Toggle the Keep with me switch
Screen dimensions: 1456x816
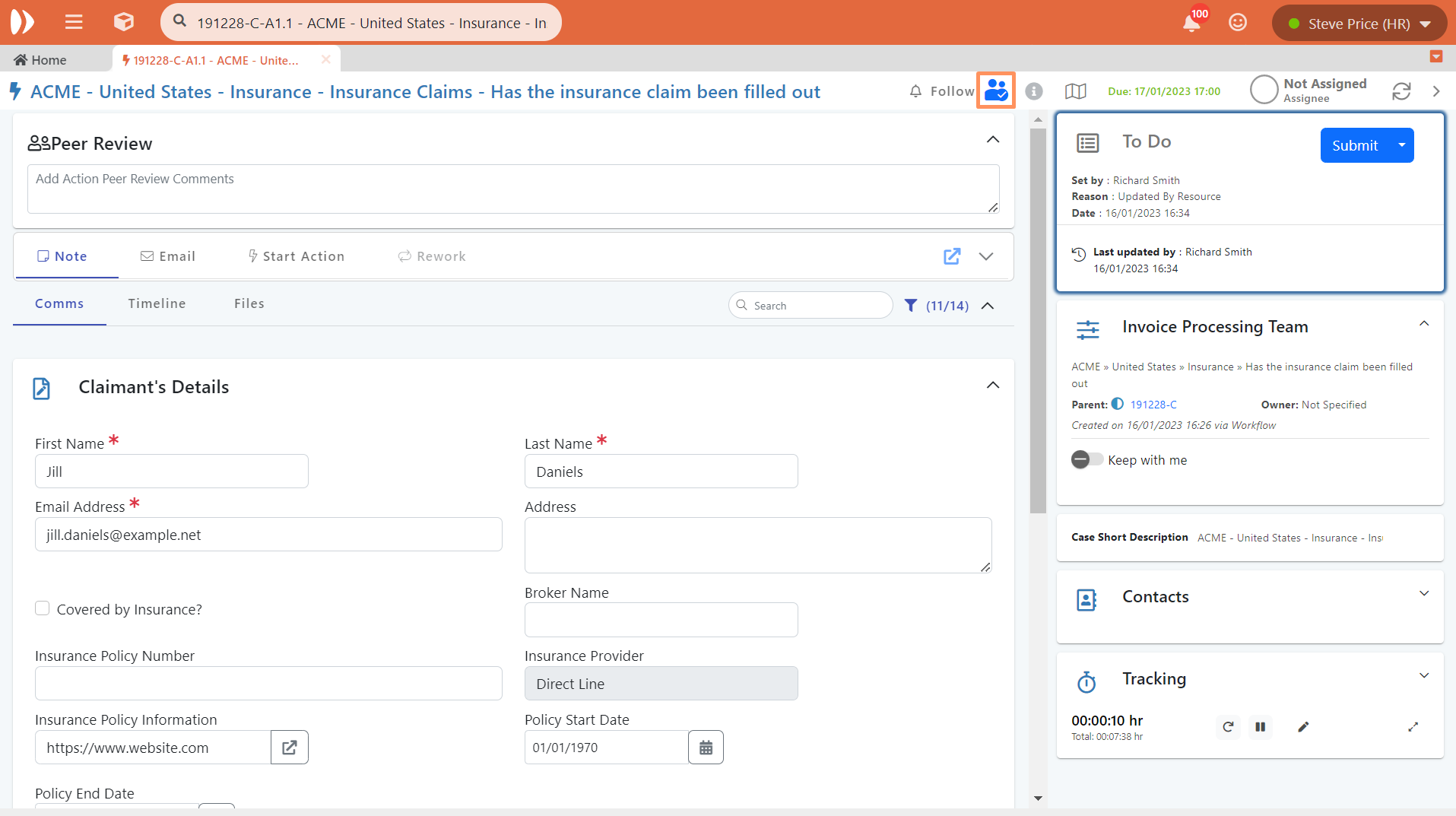[x=1086, y=459]
